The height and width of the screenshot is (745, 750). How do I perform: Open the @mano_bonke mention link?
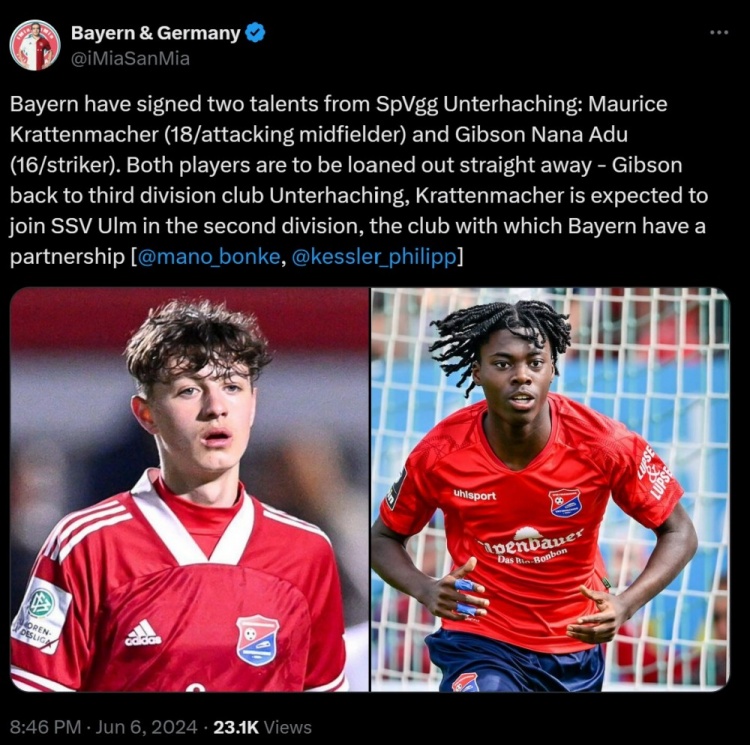[209, 257]
